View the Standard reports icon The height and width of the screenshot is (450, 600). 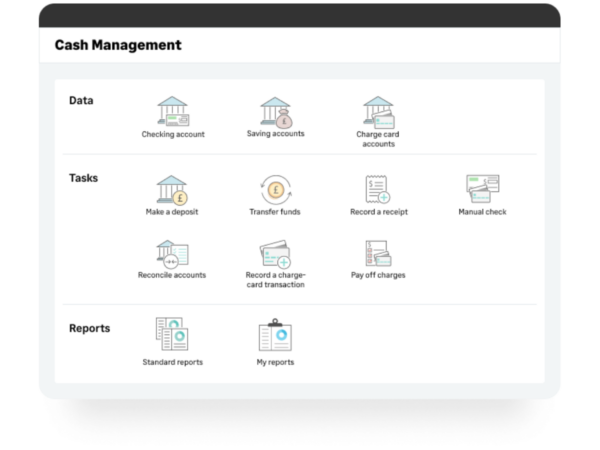tap(172, 334)
